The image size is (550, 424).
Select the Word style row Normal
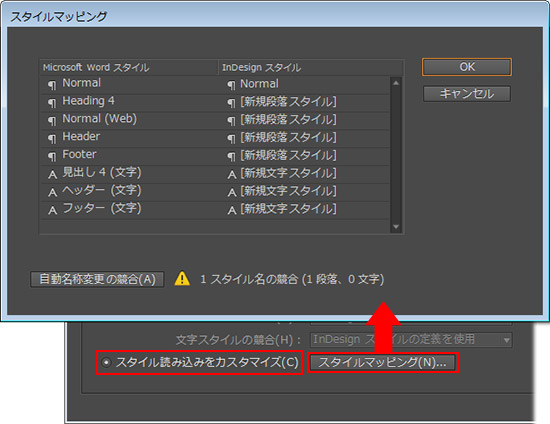(129, 84)
